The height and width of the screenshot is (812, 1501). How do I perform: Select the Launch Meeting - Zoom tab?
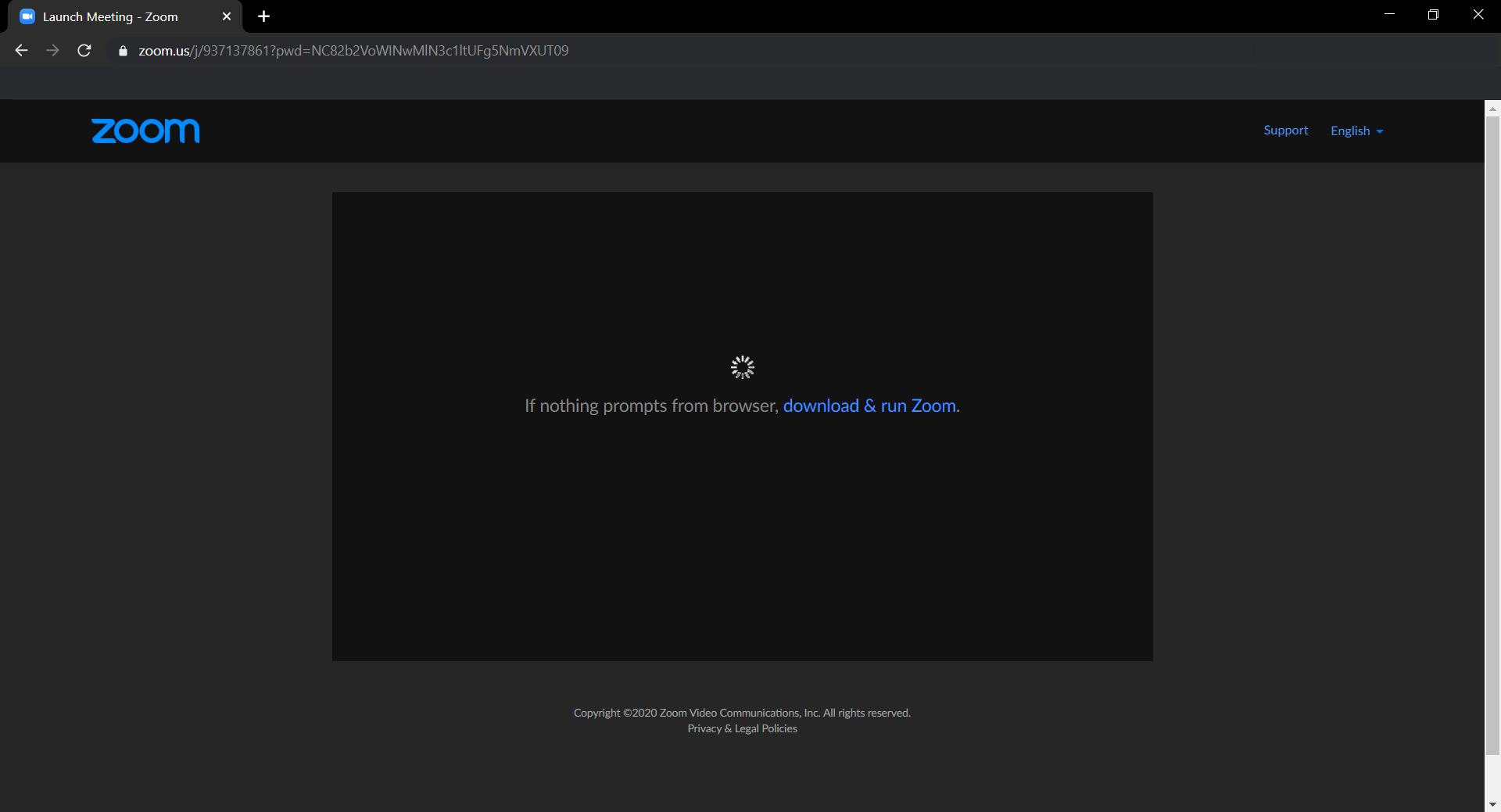125,16
